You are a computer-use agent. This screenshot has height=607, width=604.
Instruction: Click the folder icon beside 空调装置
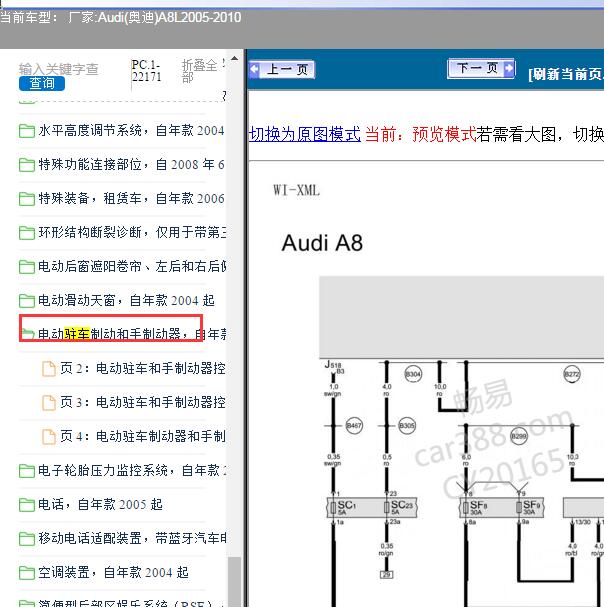(27, 572)
